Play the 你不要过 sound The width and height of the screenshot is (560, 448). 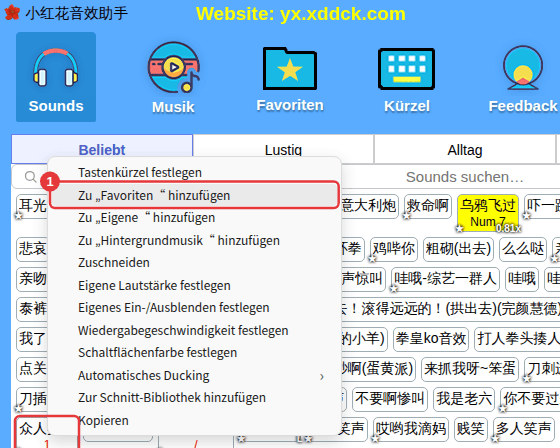click(x=530, y=398)
